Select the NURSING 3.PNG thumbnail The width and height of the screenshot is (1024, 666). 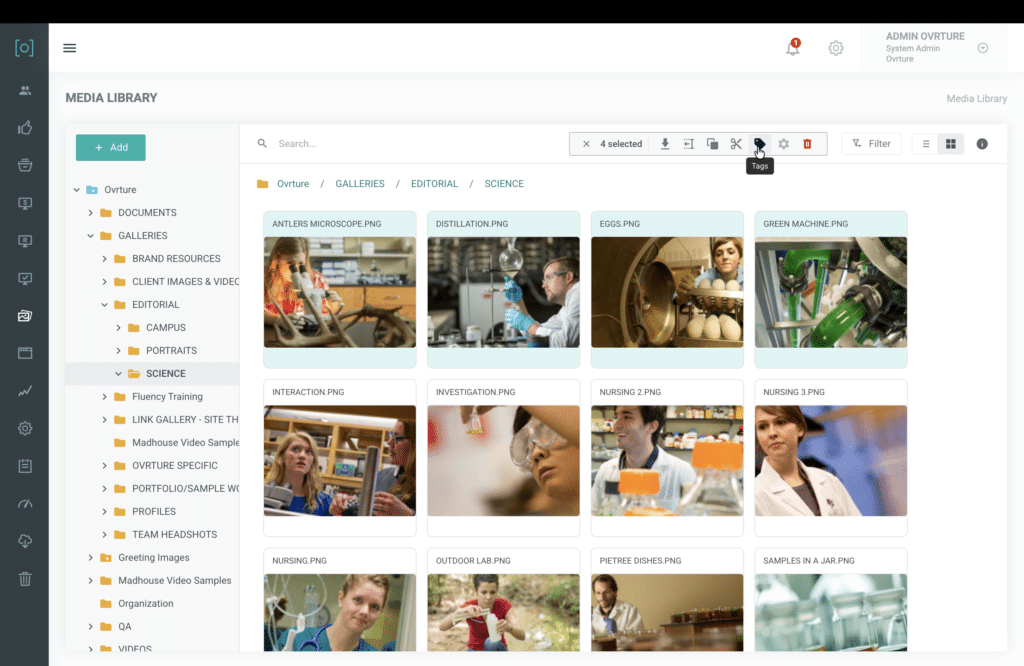click(x=830, y=462)
